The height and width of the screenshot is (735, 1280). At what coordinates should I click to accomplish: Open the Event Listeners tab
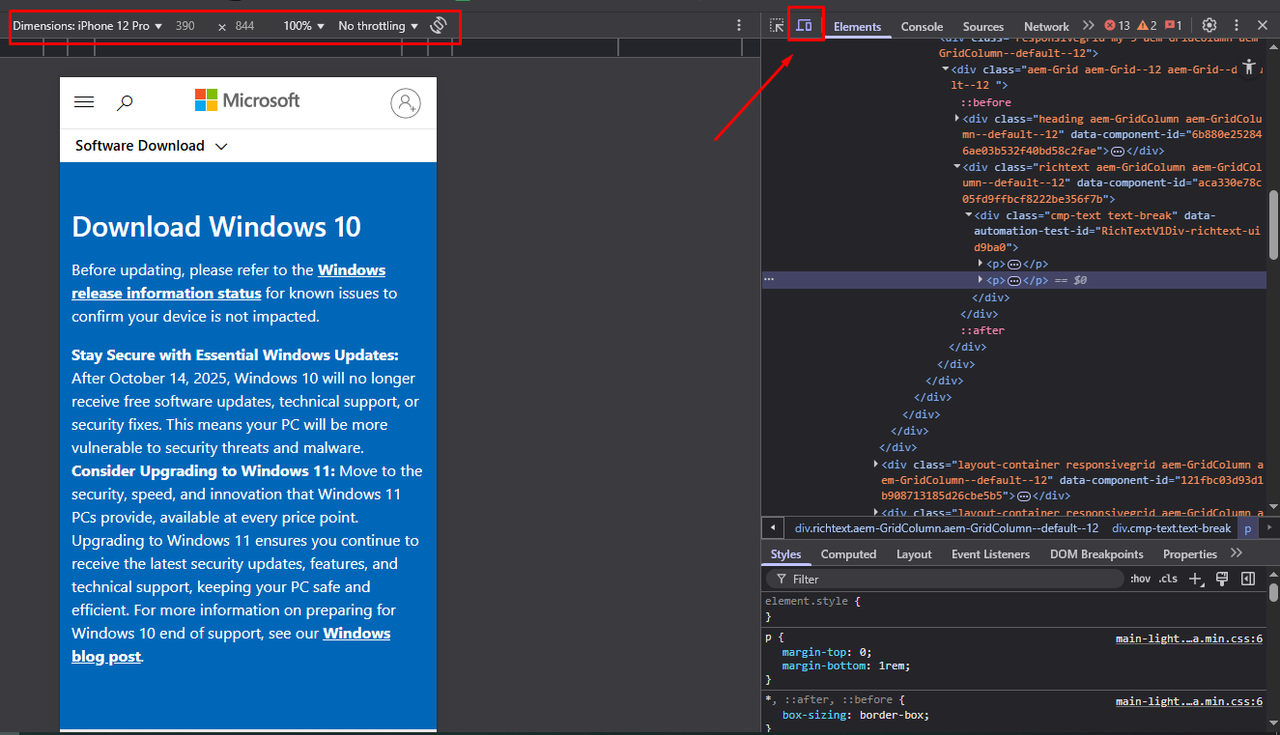[989, 554]
